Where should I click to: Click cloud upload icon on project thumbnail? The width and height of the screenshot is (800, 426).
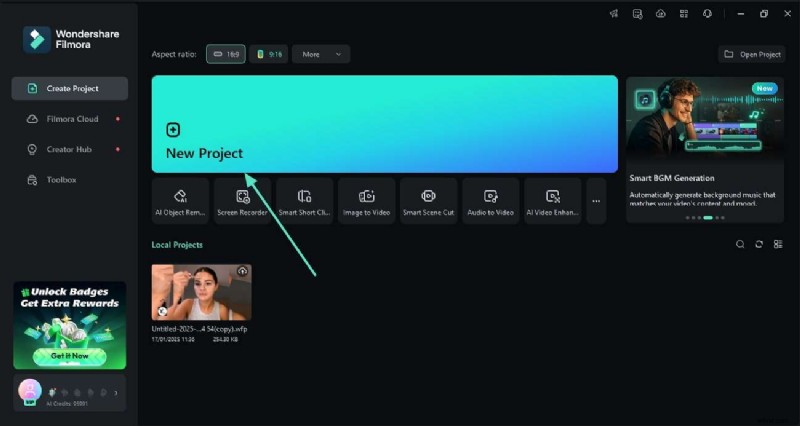pos(242,271)
